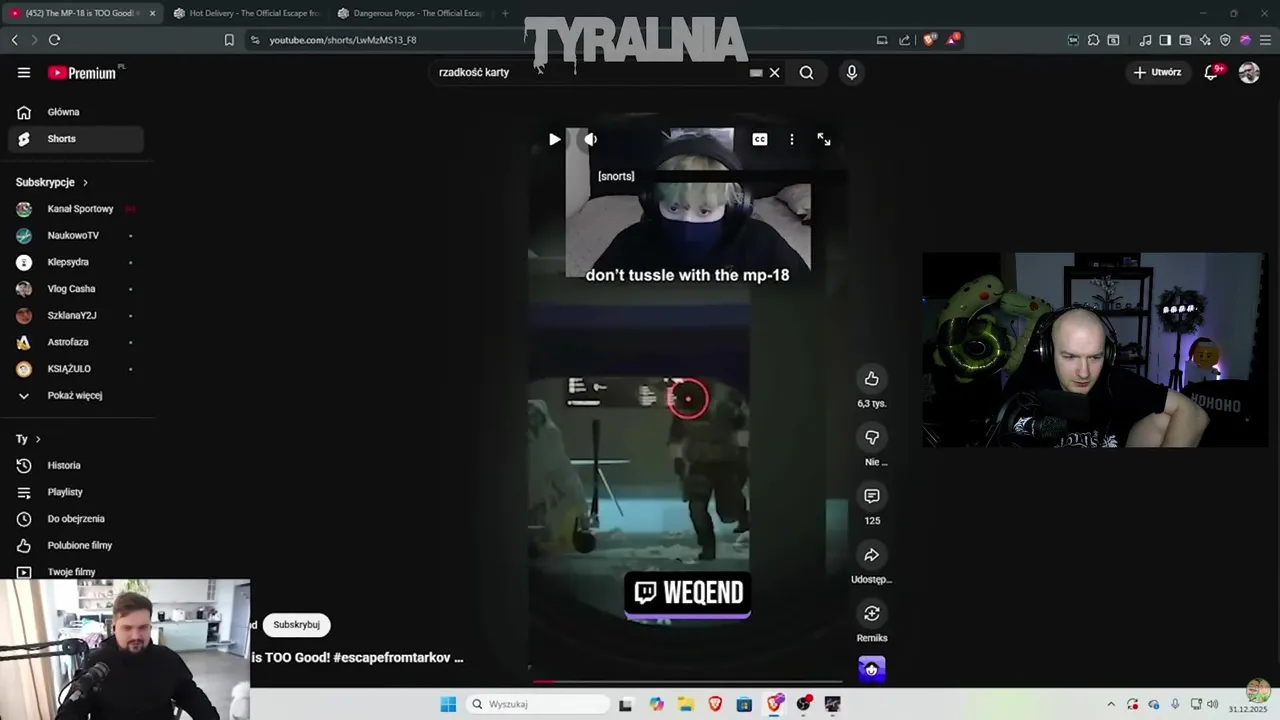Screen dimensions: 1280x720
Task: Open the YouTube hamburger guide menu
Action: point(24,72)
